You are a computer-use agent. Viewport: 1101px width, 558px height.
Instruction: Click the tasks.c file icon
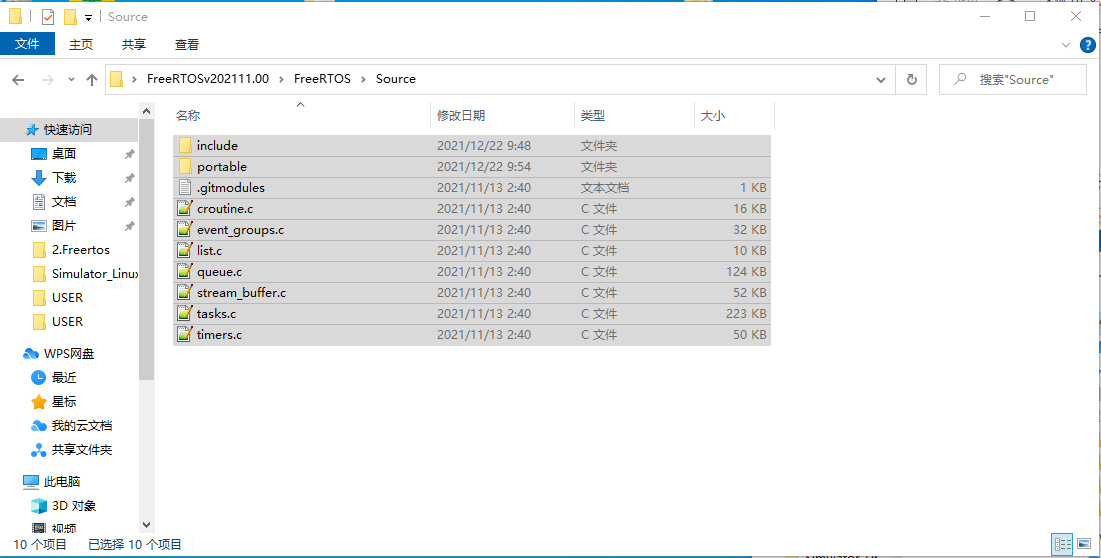(185, 314)
